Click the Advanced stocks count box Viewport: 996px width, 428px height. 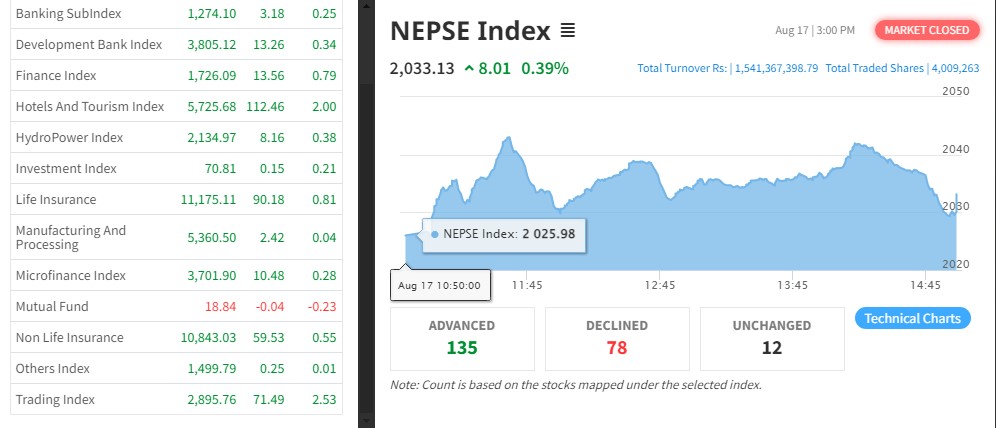(x=462, y=338)
